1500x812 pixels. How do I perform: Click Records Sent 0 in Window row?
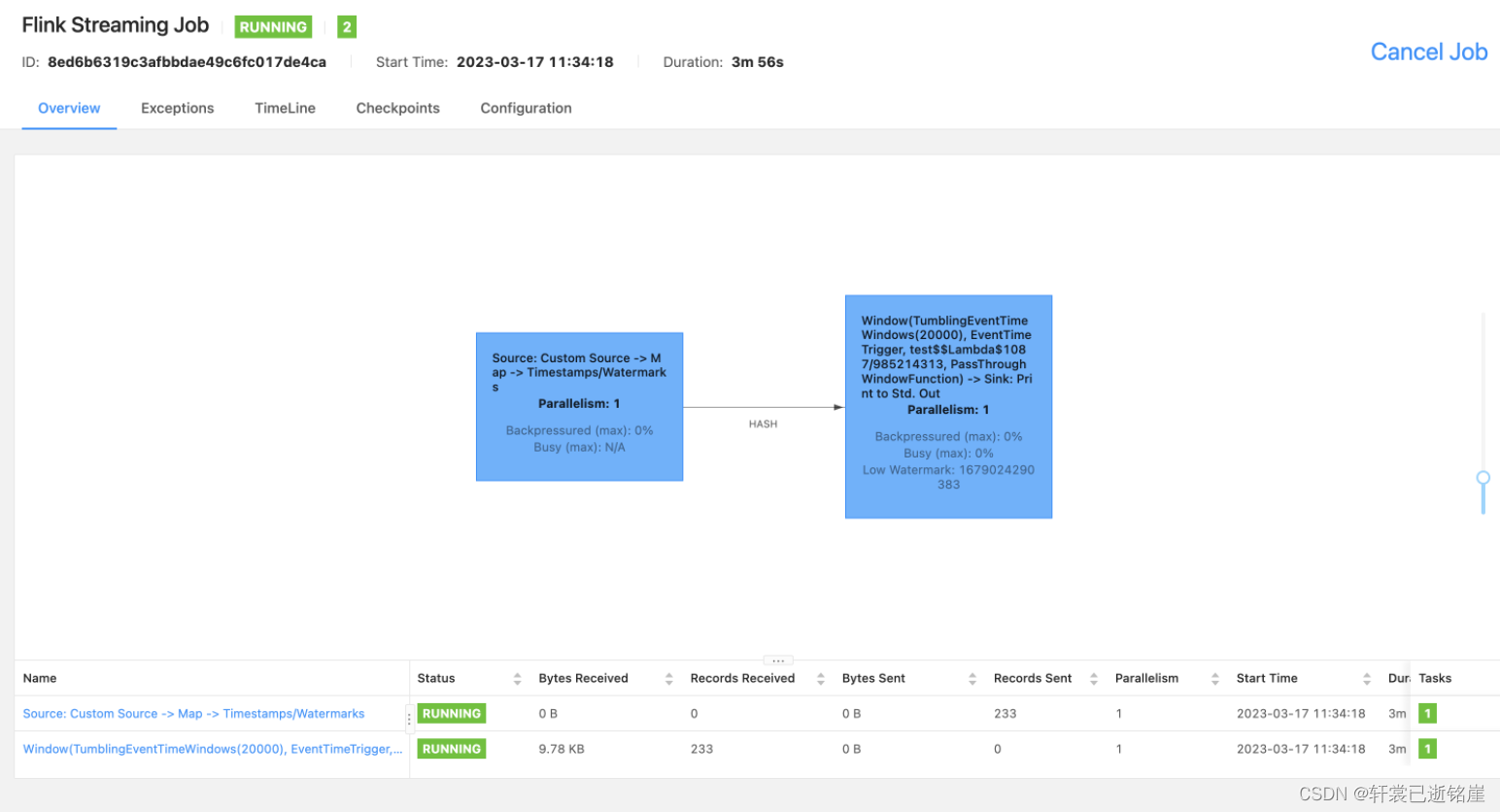[998, 749]
